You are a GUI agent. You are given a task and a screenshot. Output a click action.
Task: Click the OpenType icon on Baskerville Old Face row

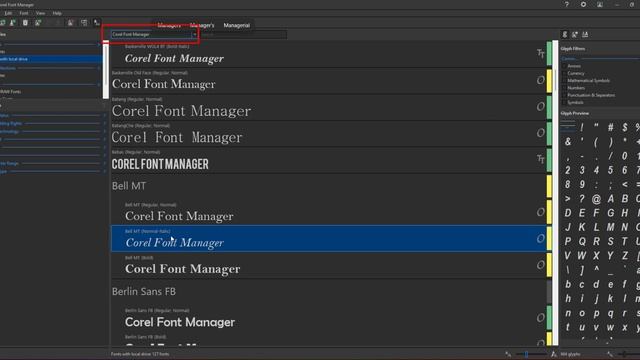(540, 80)
